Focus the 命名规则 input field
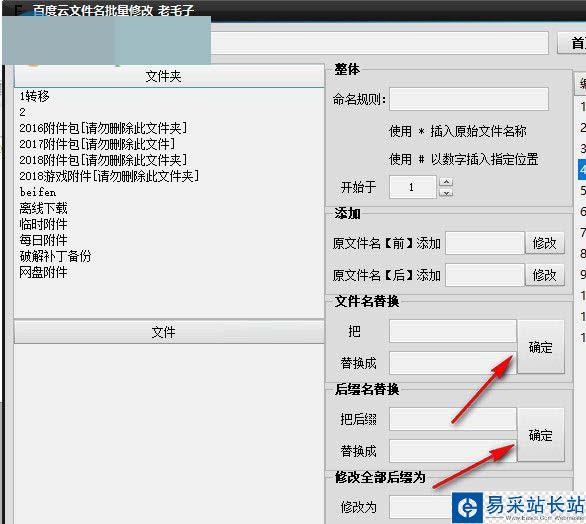This screenshot has height=524, width=586. pyautogui.click(x=469, y=99)
